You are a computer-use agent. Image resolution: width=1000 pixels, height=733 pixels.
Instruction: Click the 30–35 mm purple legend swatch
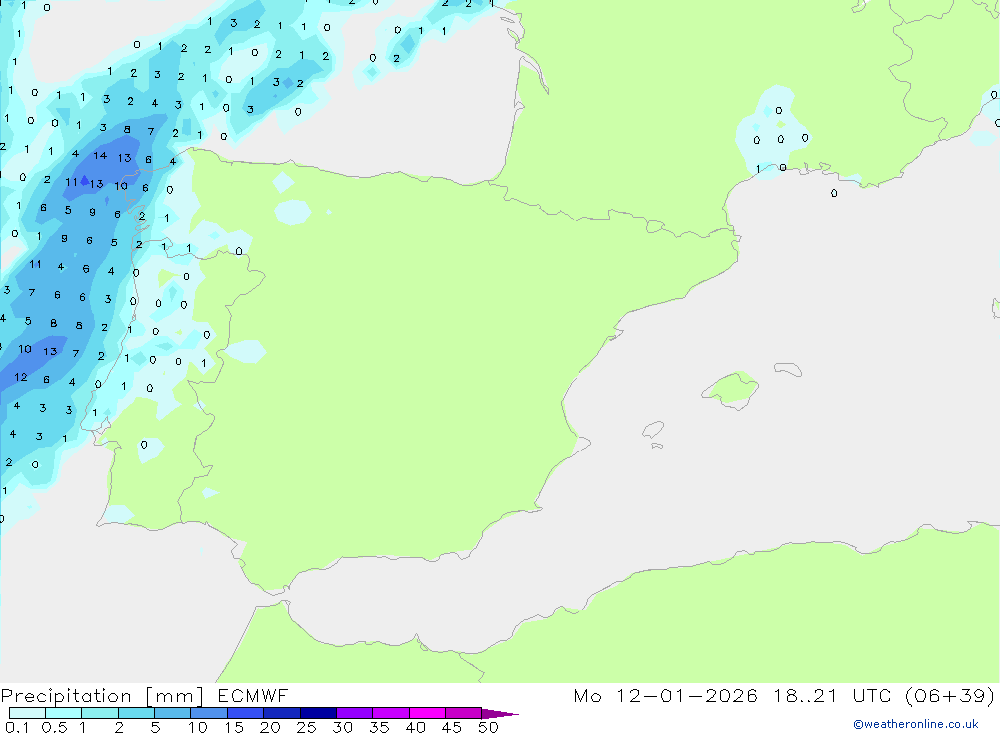click(x=355, y=713)
